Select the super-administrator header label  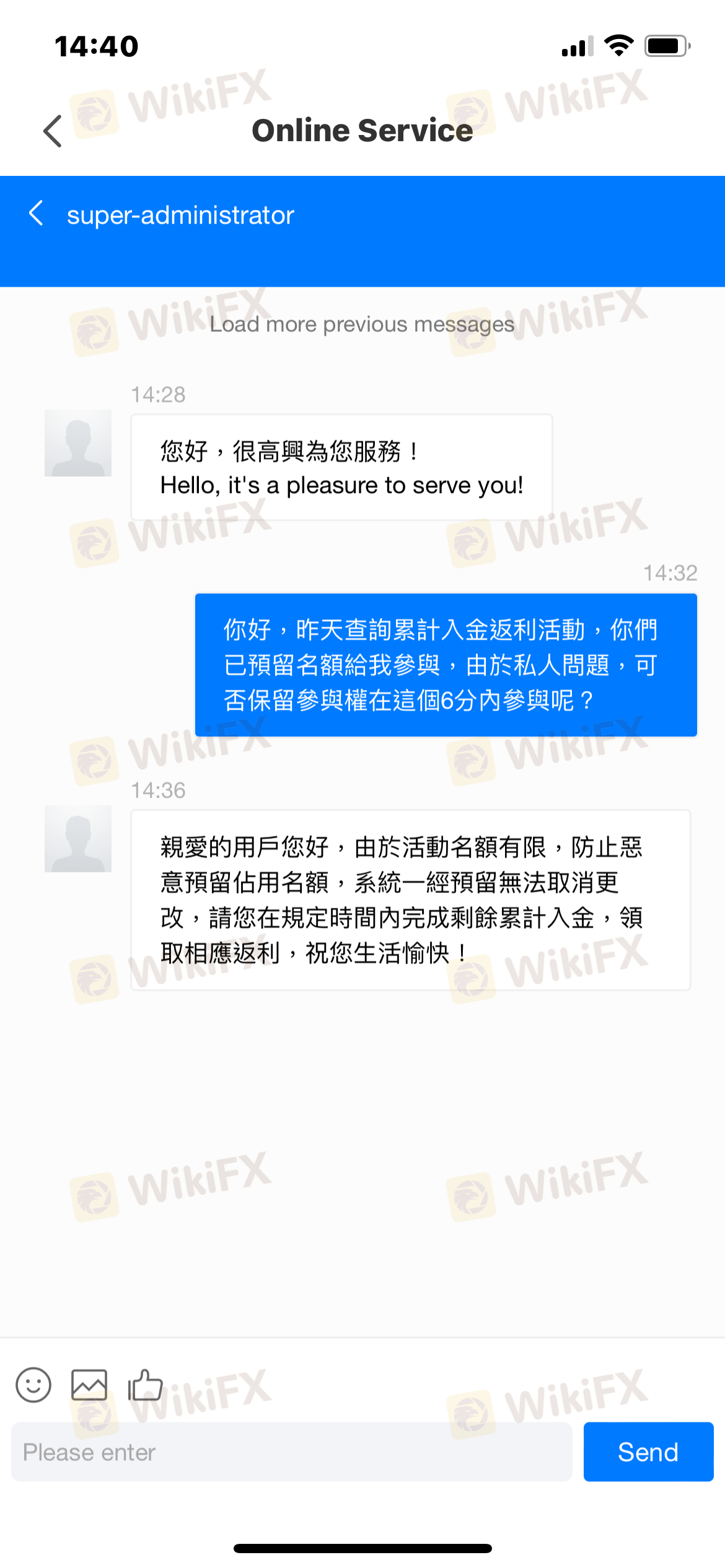(180, 215)
